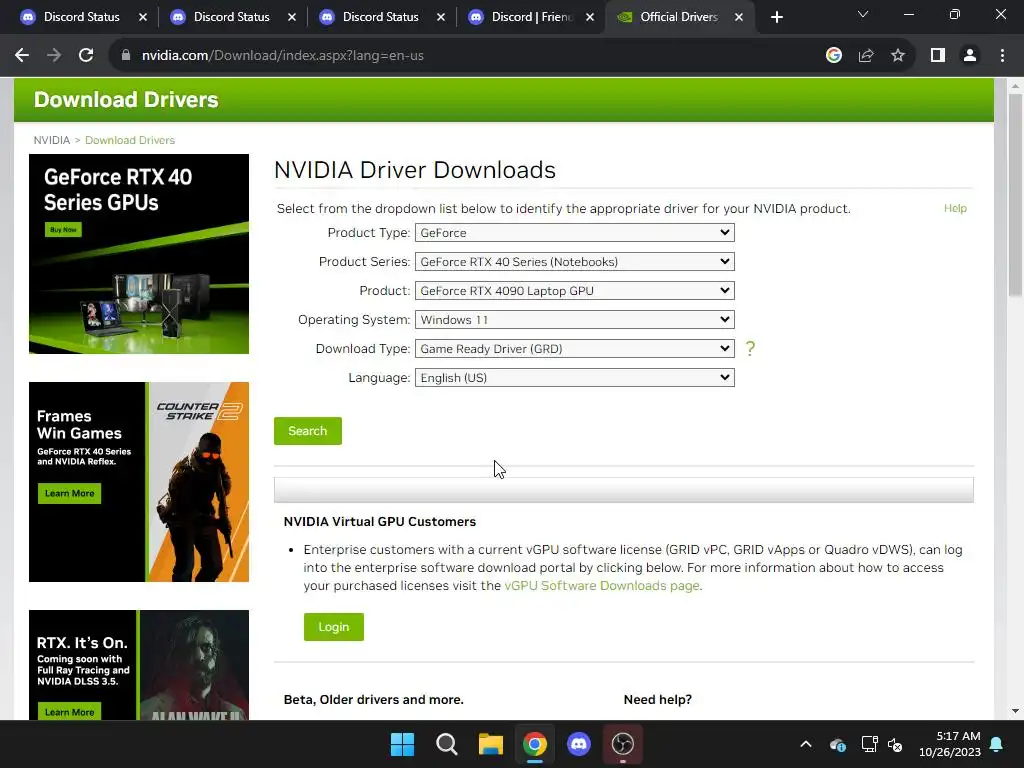
Task: Click the browser forward arrow
Action: click(54, 56)
